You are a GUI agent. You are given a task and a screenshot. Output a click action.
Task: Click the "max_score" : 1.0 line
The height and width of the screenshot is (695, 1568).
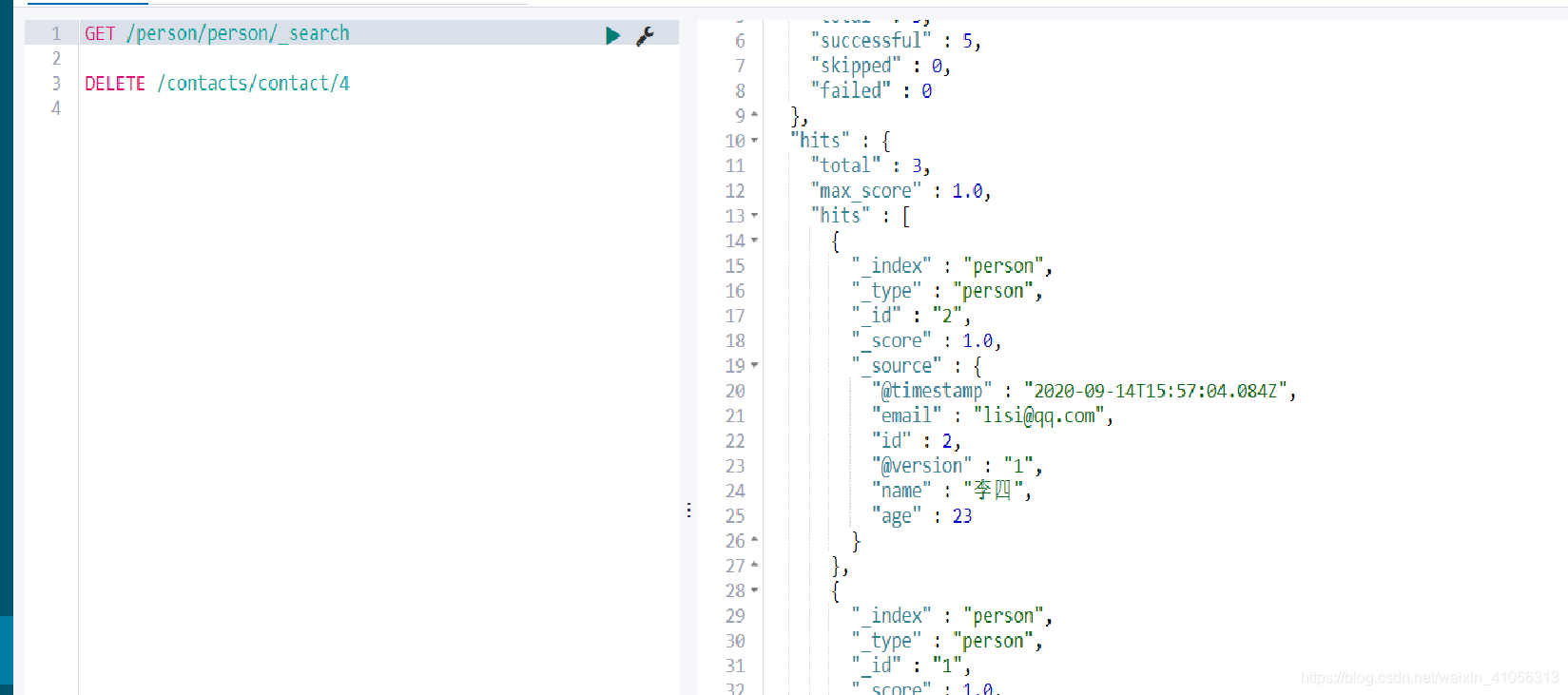(900, 191)
